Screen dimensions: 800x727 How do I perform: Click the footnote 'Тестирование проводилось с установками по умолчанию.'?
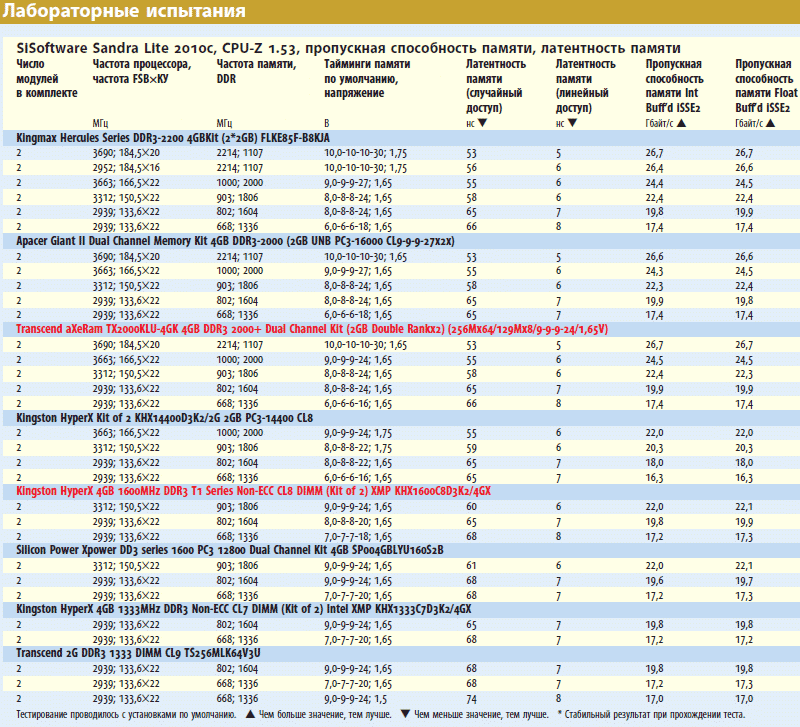tap(126, 714)
